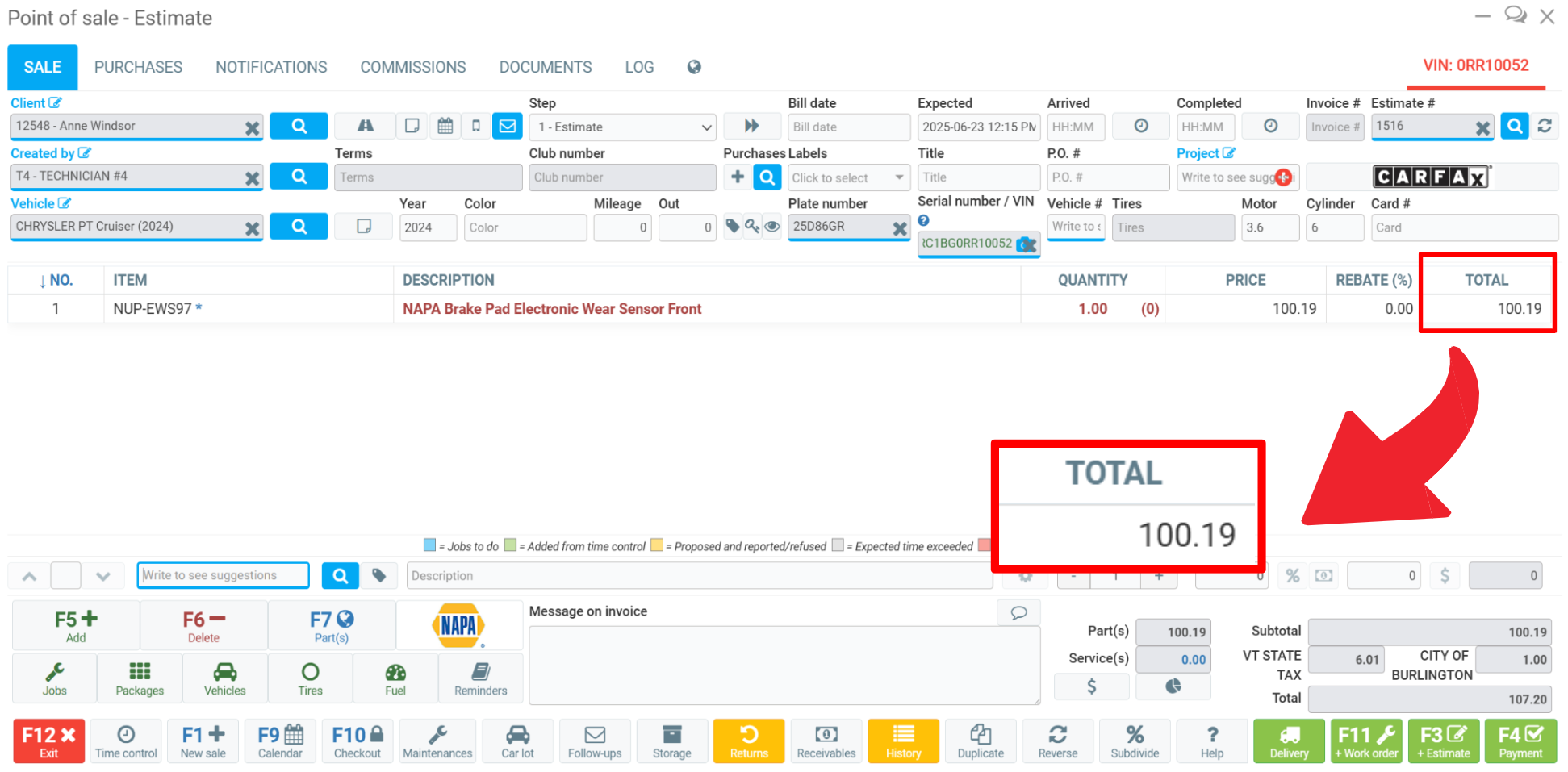This screenshot has height=772, width=1568.
Task: Open the Jobs wrench icon
Action: (x=54, y=678)
